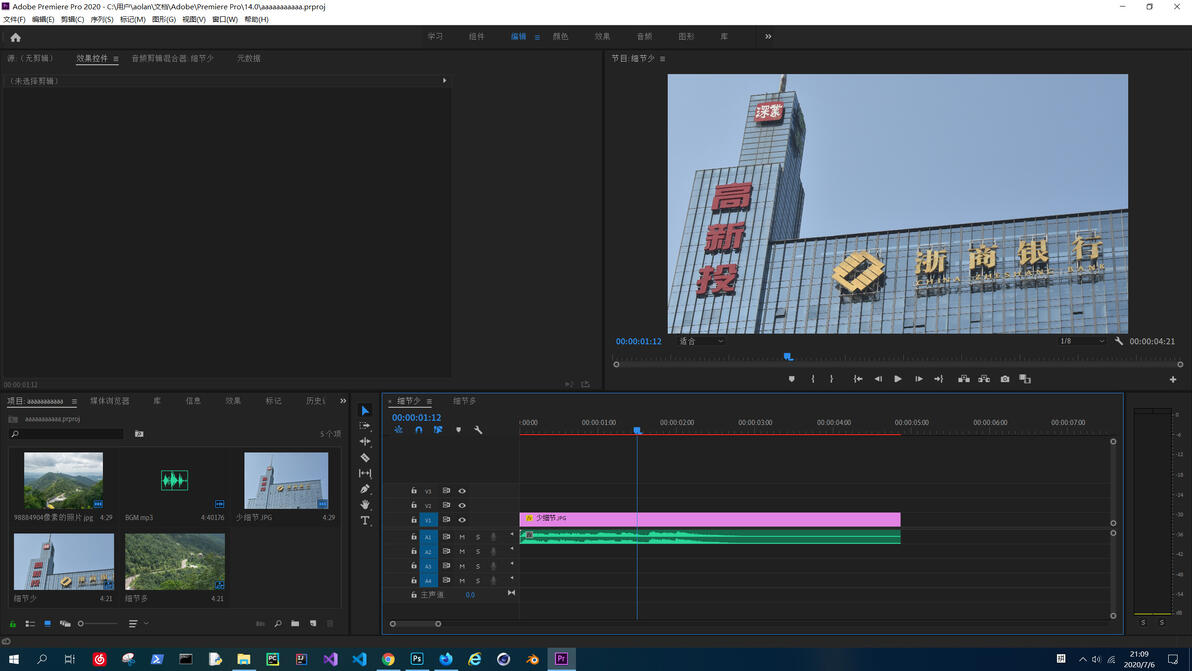The image size is (1192, 671).
Task: Add marker in timeline panel
Action: point(458,430)
